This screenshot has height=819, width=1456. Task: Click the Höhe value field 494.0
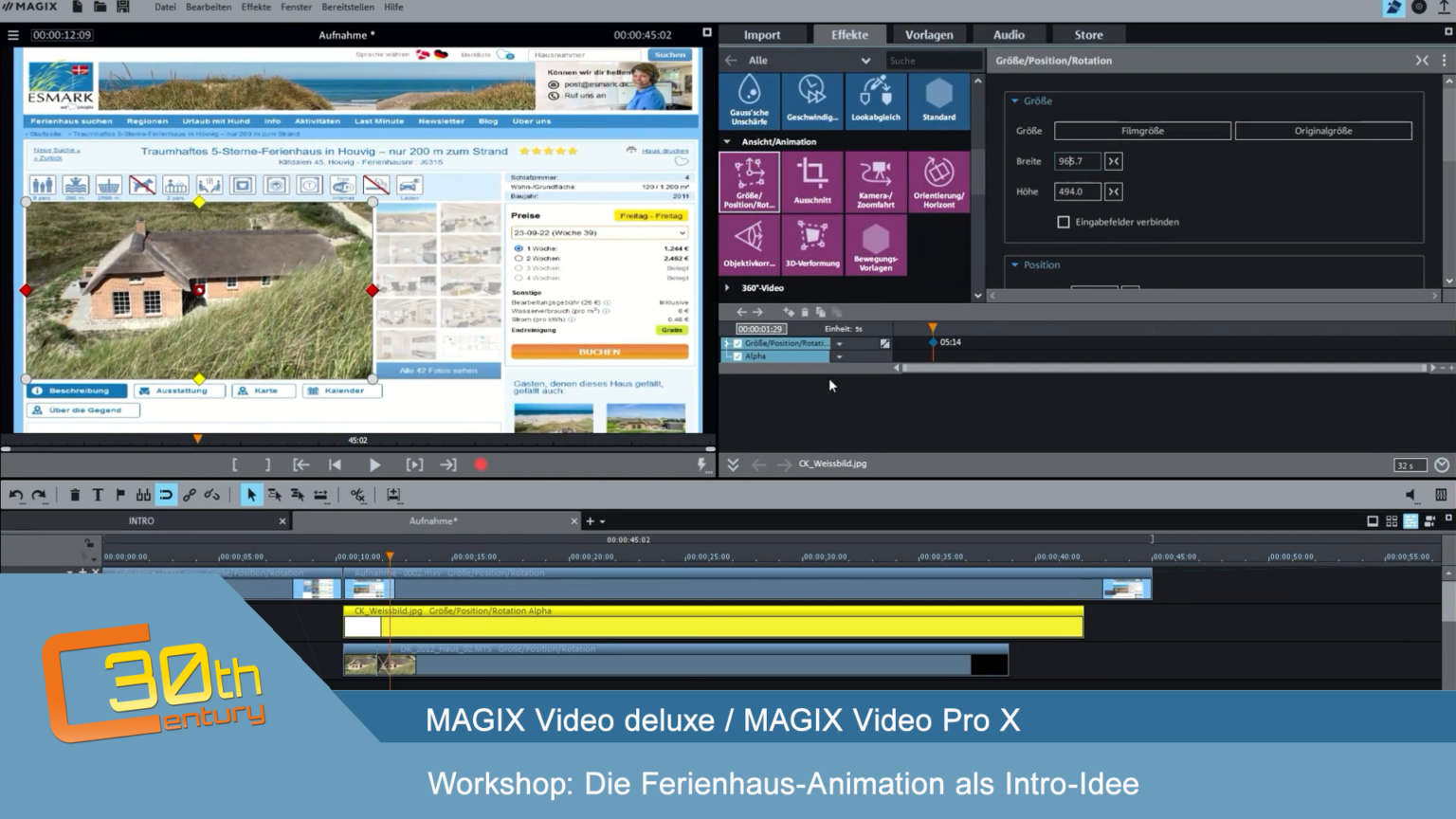[x=1077, y=191]
